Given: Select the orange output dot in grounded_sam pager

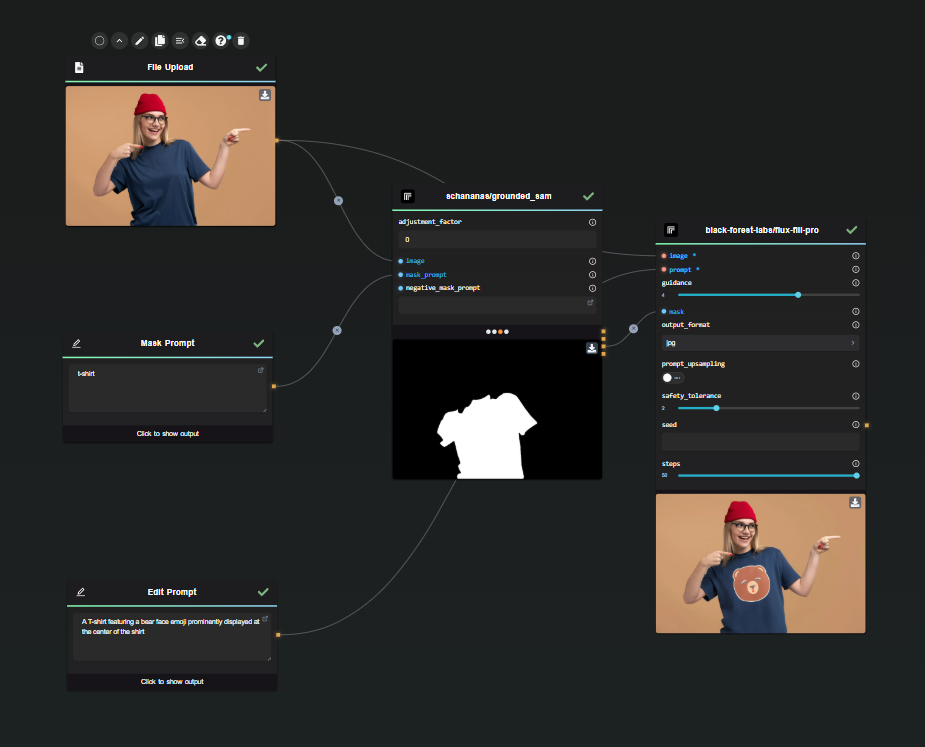Looking at the screenshot, I should pos(500,332).
